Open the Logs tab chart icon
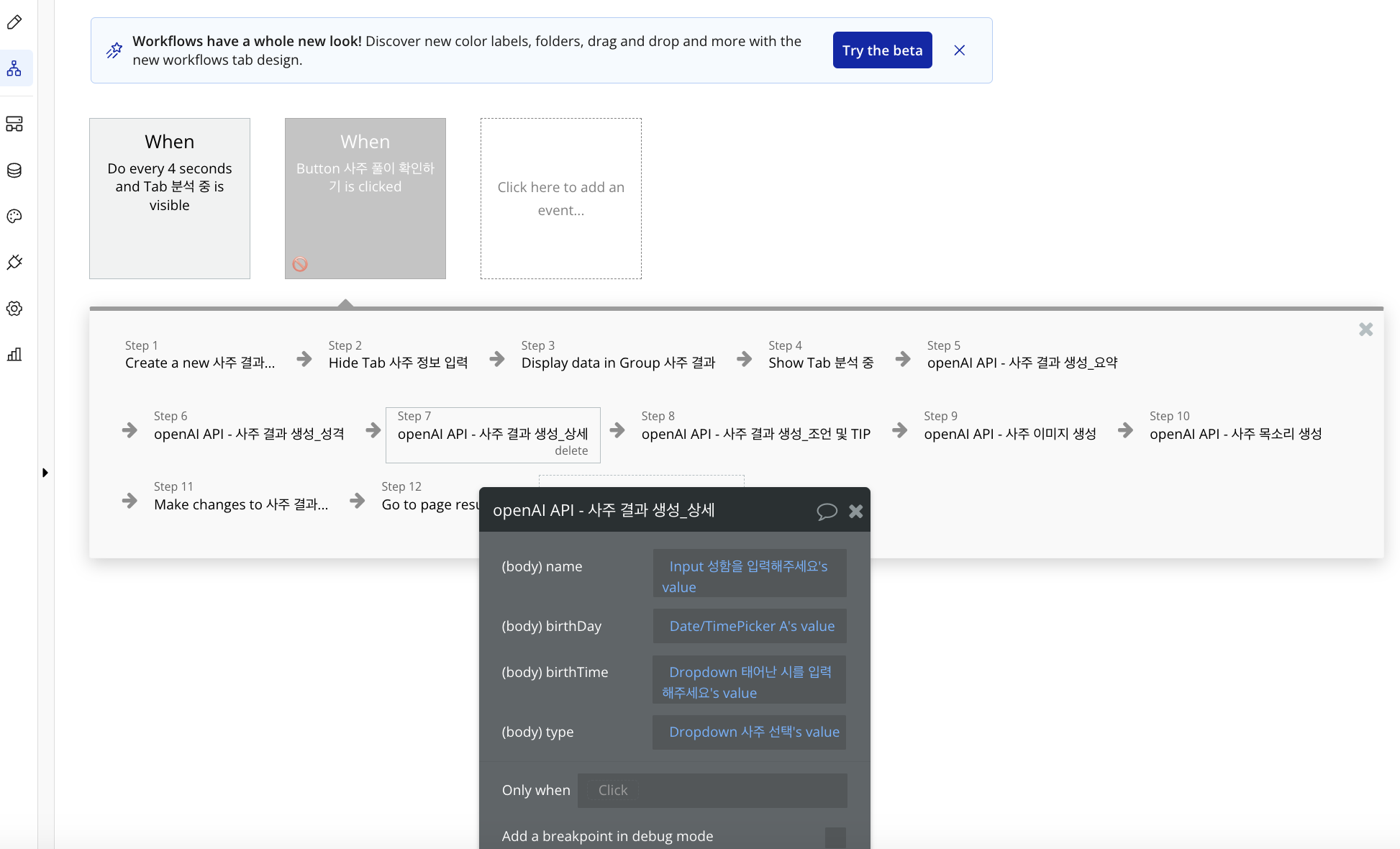1400x849 pixels. 14,355
